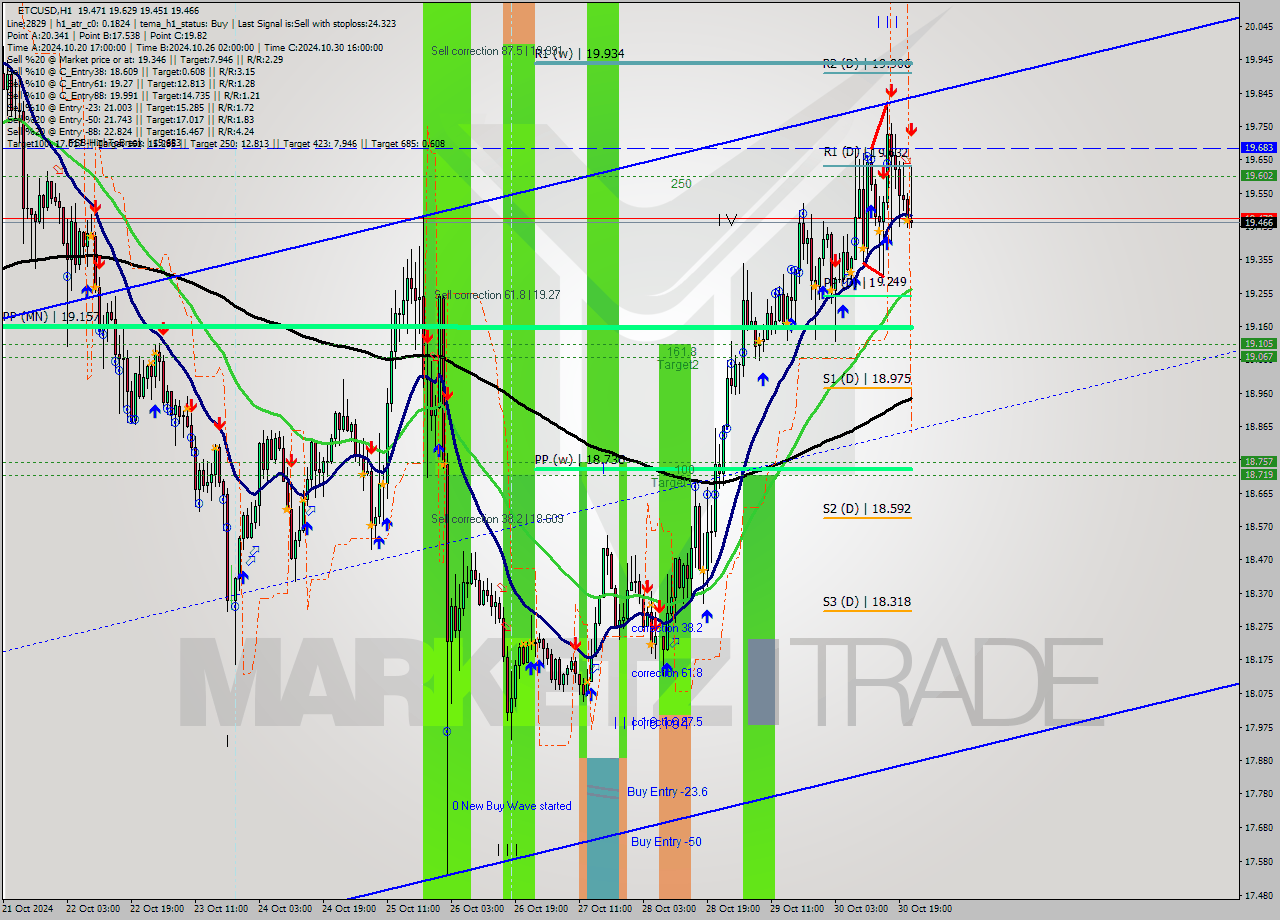This screenshot has height=920, width=1280.
Task: Click the '25 Oct 11:00' time label
Action: pos(413,909)
